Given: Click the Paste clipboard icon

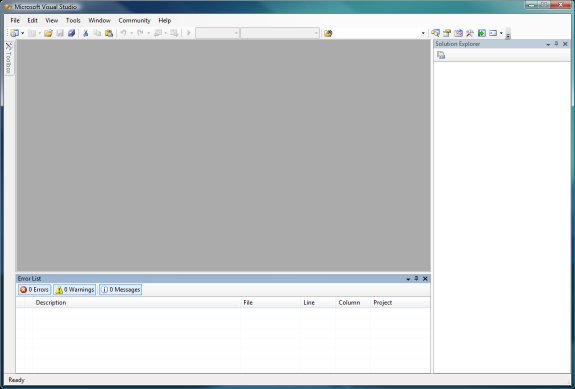Looking at the screenshot, I should click(109, 33).
